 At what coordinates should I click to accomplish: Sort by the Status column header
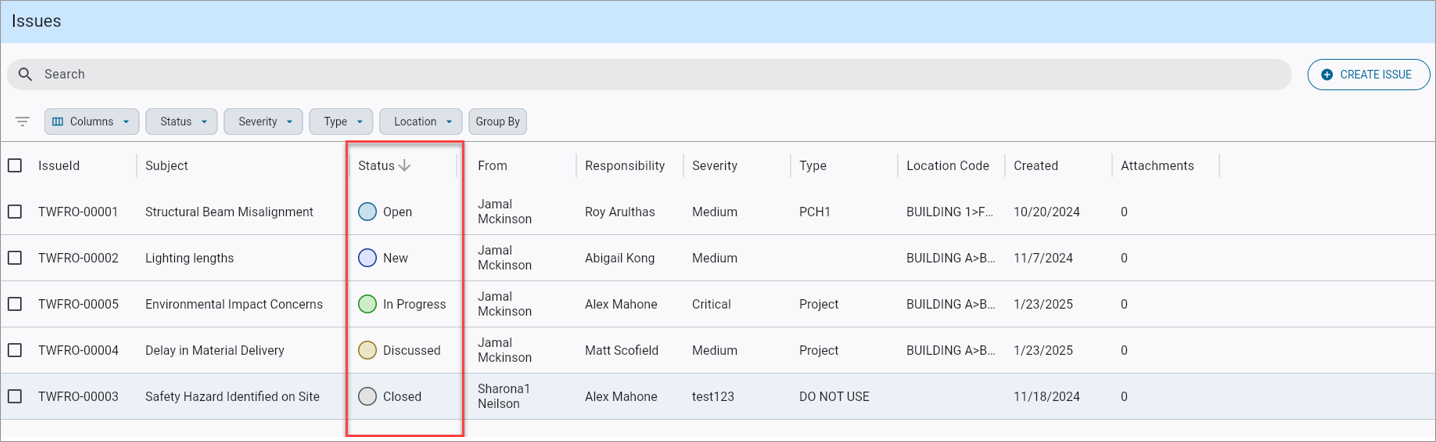click(x=376, y=166)
